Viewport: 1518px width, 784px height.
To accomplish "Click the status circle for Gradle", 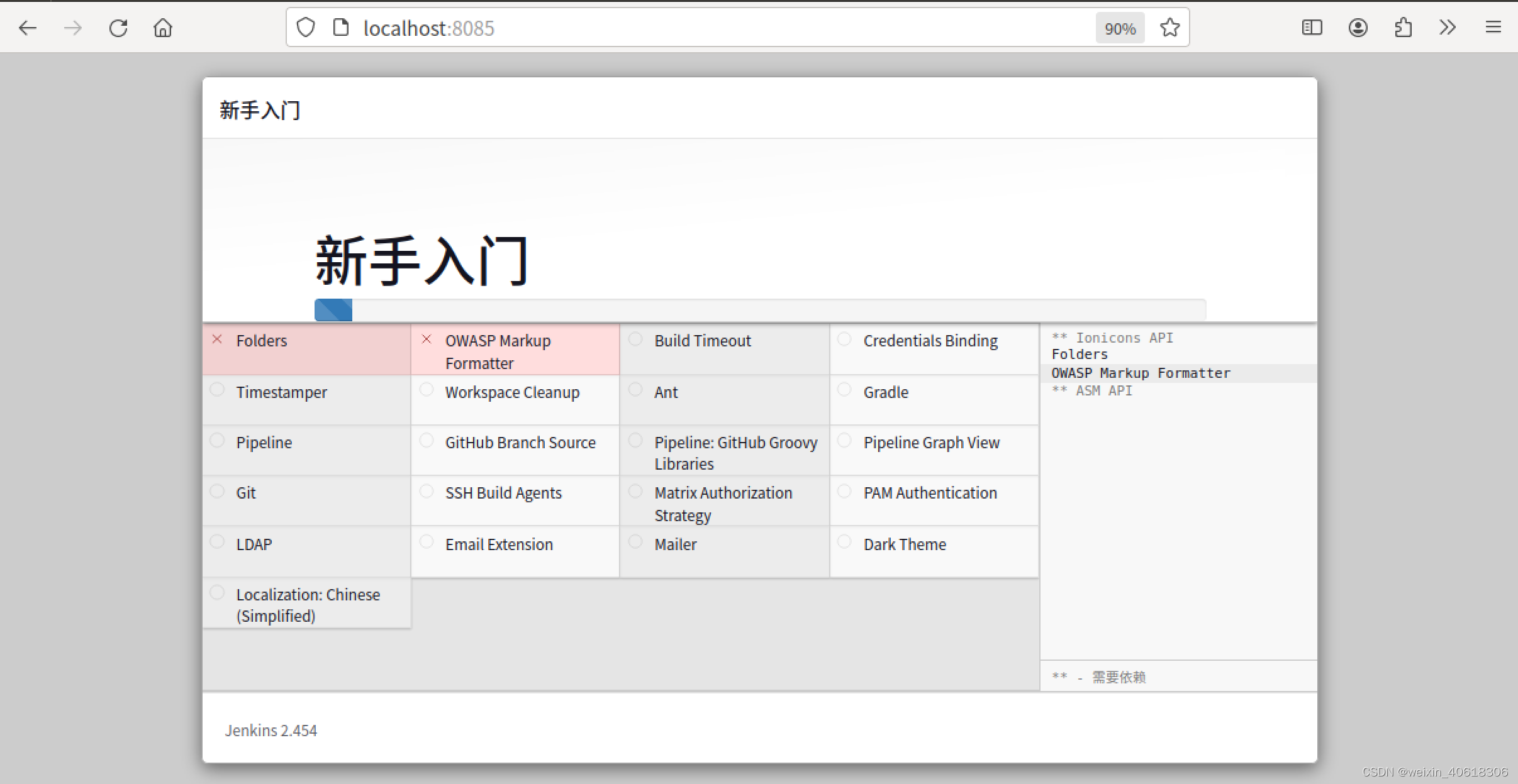I will [844, 390].
